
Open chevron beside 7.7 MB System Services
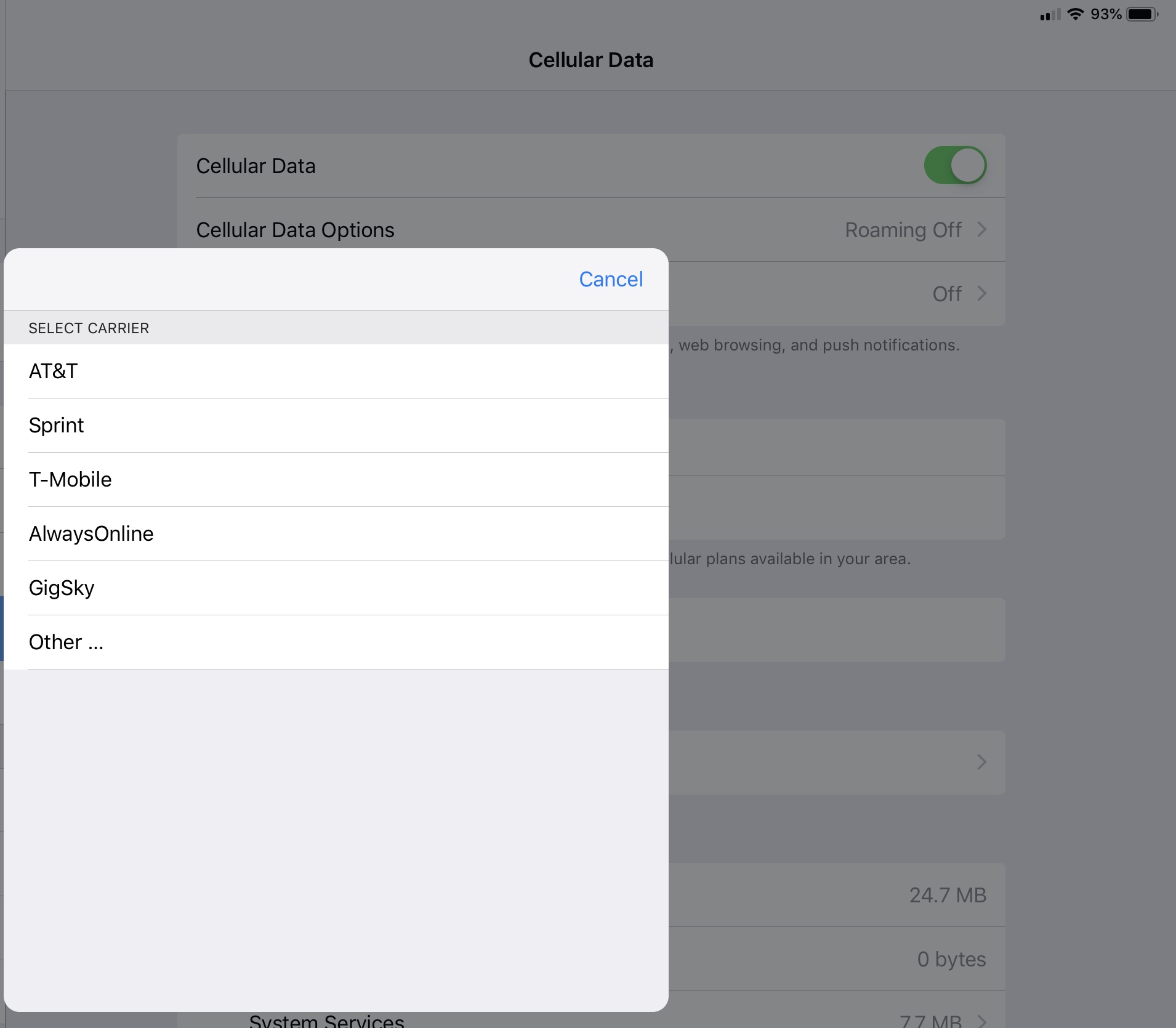(x=982, y=1021)
